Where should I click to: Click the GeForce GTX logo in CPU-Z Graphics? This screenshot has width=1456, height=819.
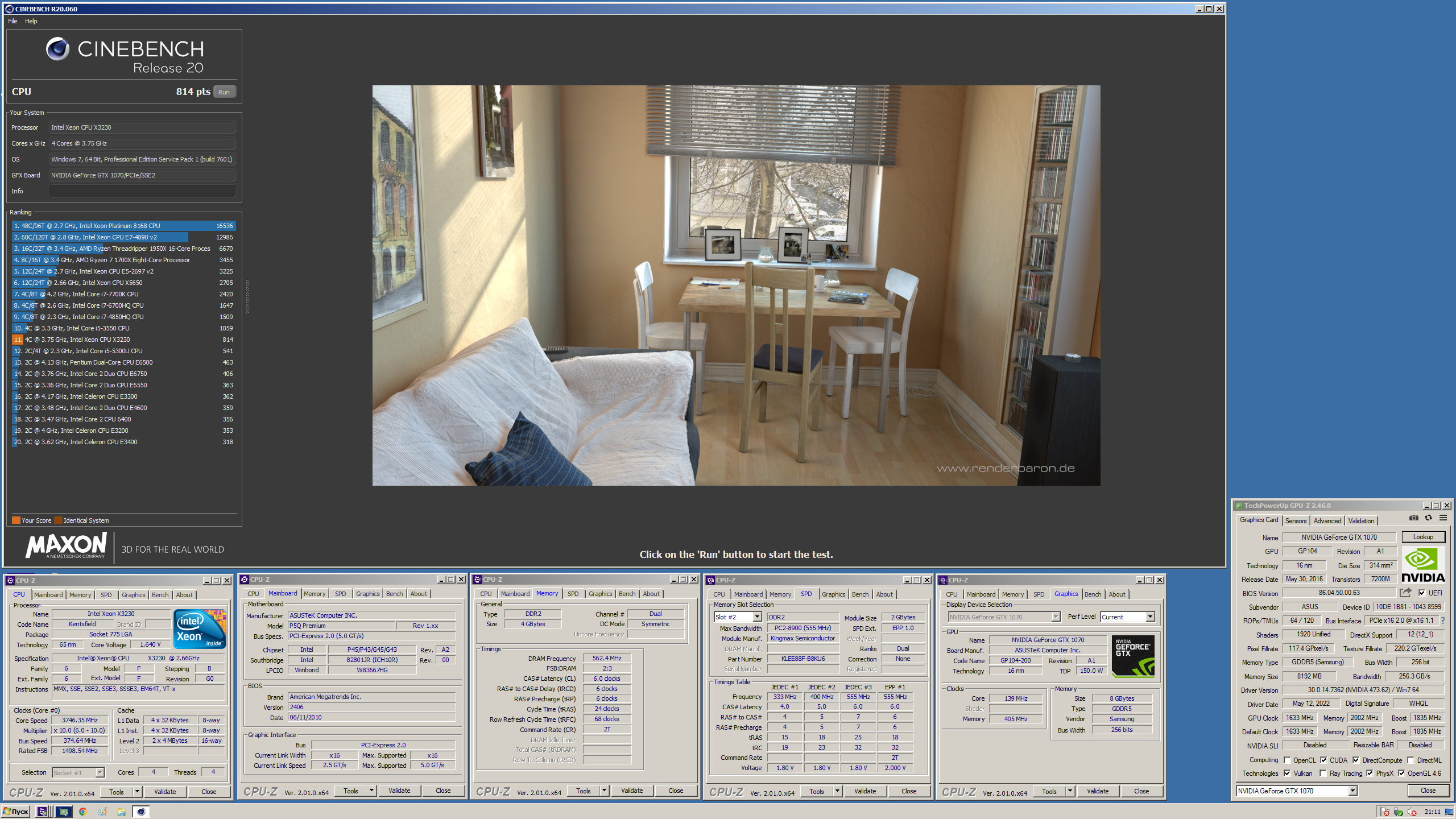(1133, 656)
